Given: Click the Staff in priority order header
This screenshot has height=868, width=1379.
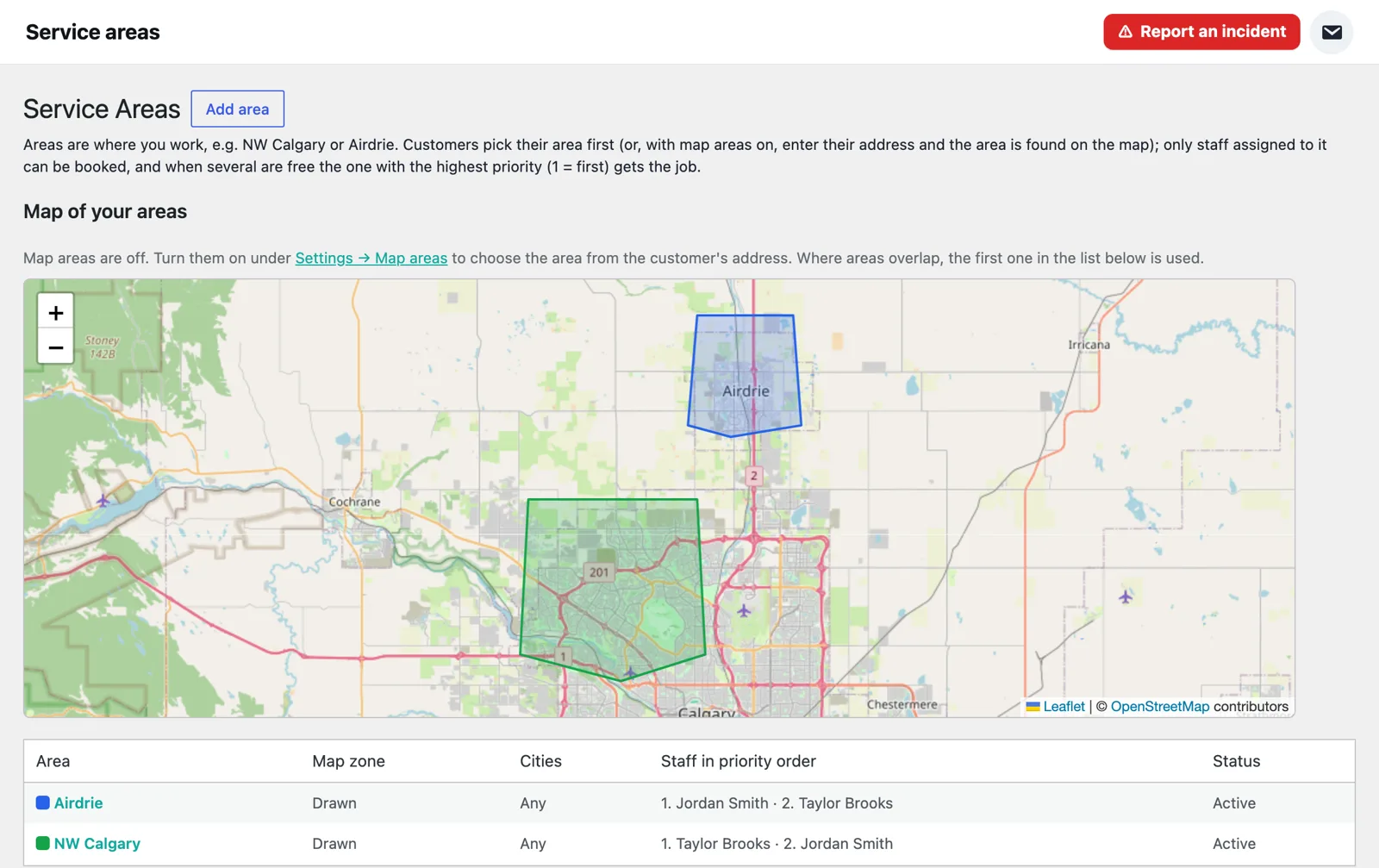Looking at the screenshot, I should (738, 761).
